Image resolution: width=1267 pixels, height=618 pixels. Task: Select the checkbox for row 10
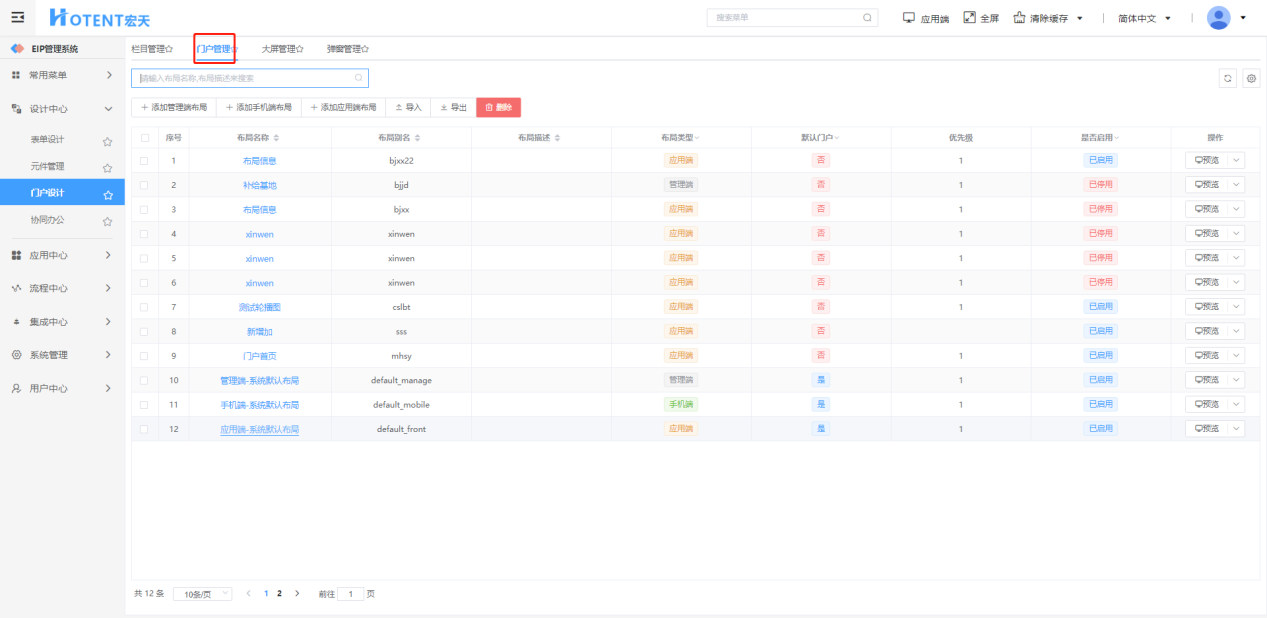pyautogui.click(x=145, y=380)
